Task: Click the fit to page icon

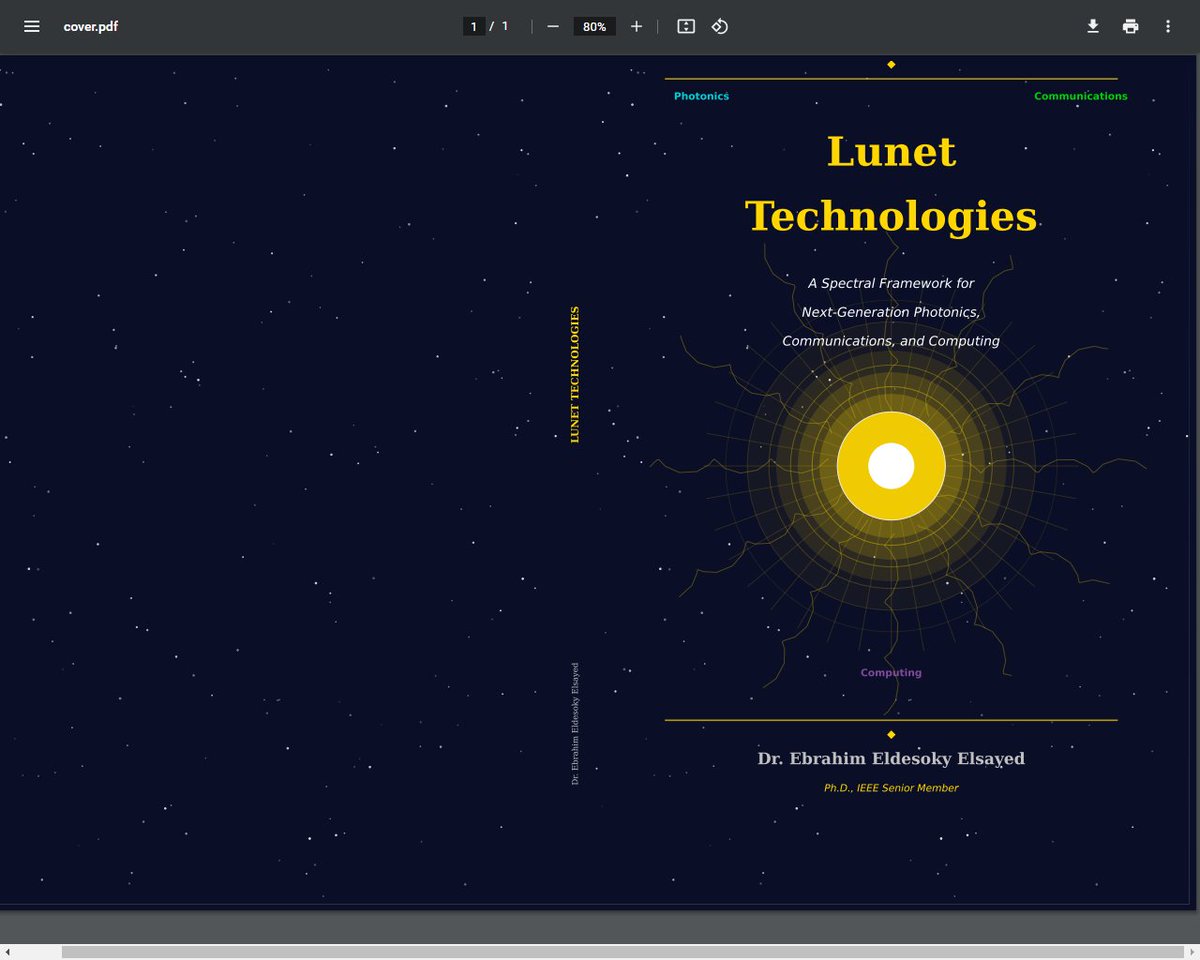Action: (686, 26)
